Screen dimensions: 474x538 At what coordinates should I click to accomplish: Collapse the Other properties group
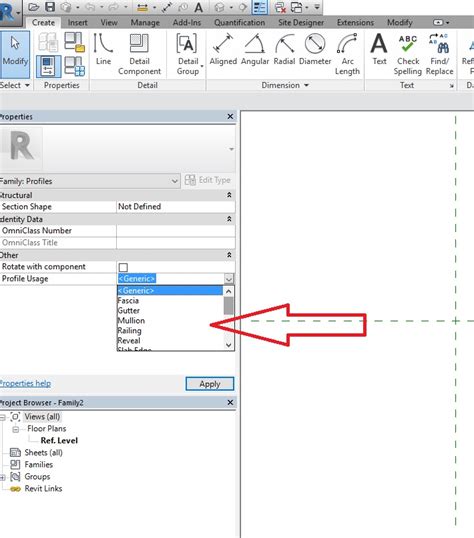click(x=229, y=255)
